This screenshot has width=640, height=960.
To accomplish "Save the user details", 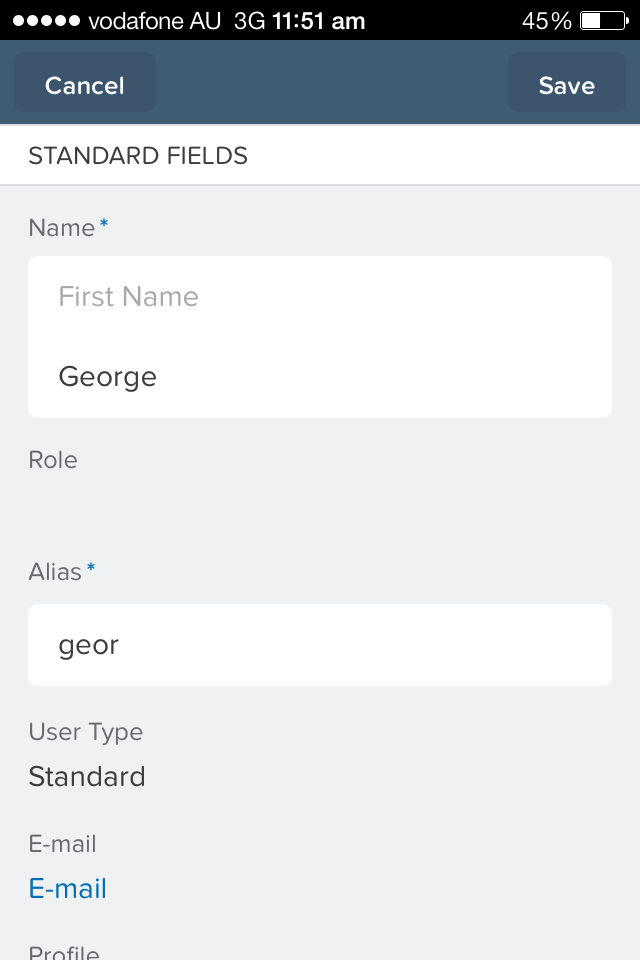I will pos(566,85).
